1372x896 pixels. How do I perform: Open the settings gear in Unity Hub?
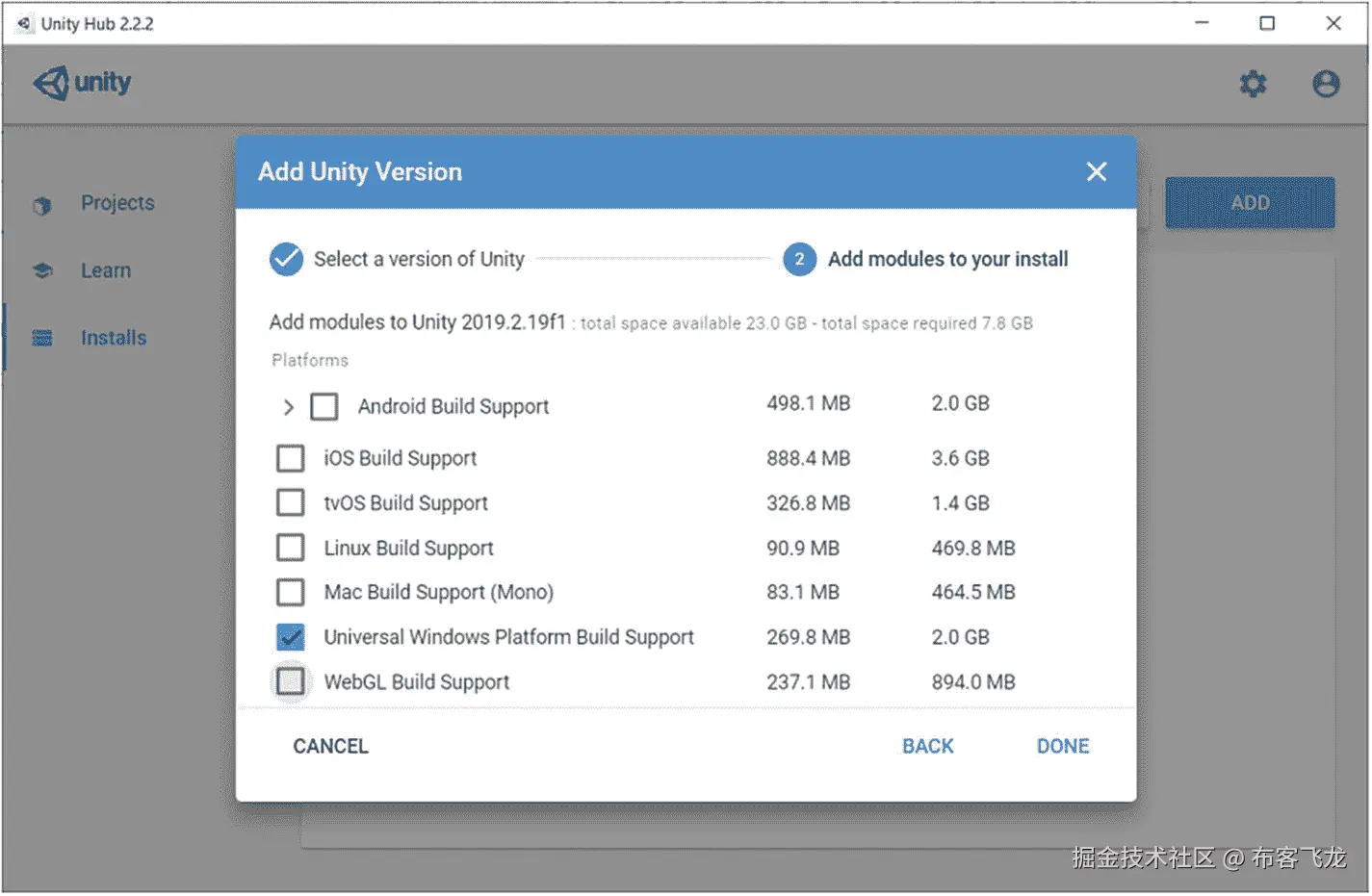click(x=1253, y=84)
